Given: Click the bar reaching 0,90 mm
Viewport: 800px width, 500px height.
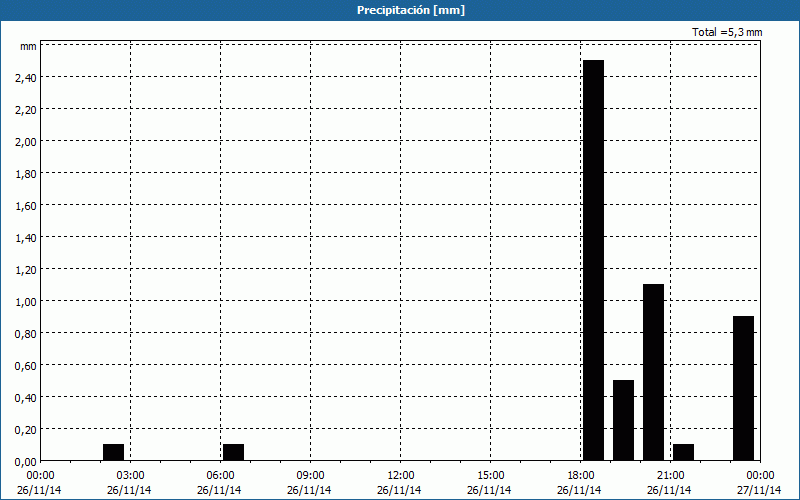Looking at the screenshot, I should pyautogui.click(x=743, y=388).
